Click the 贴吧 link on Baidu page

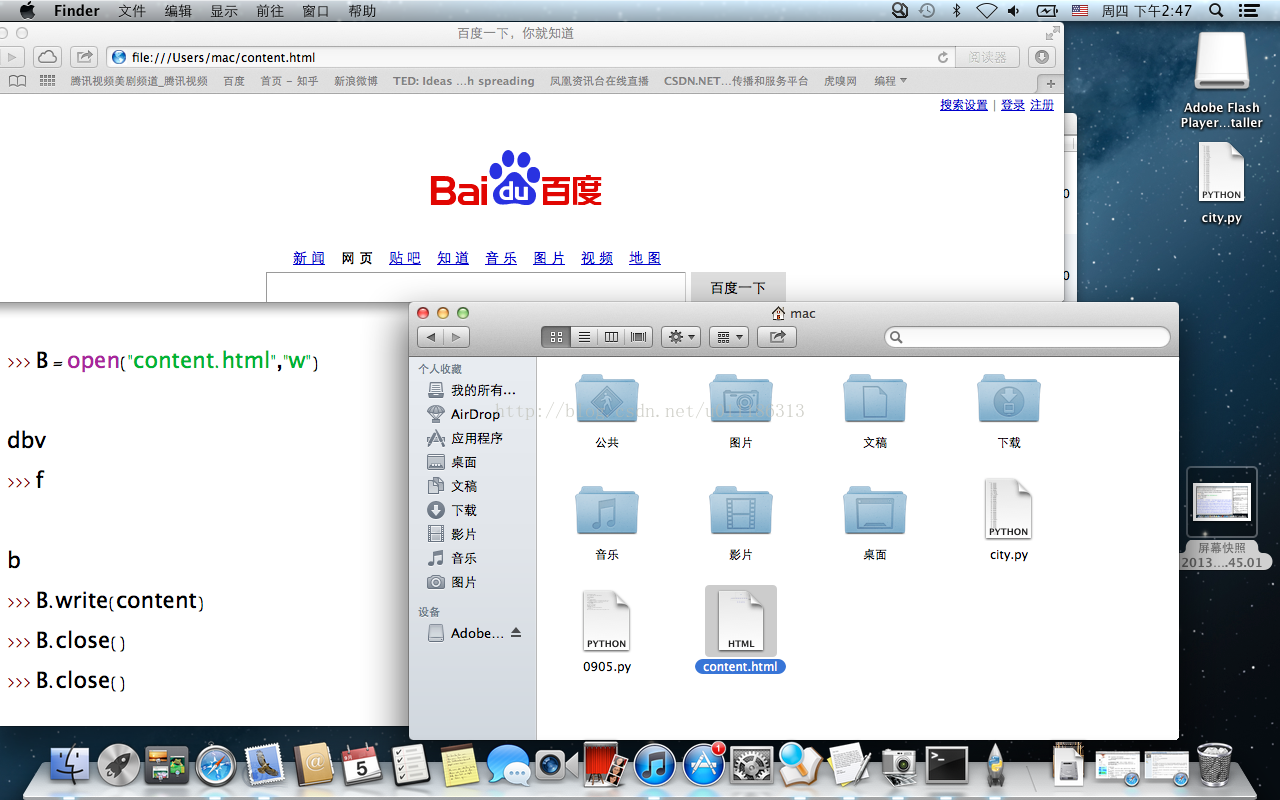click(405, 258)
